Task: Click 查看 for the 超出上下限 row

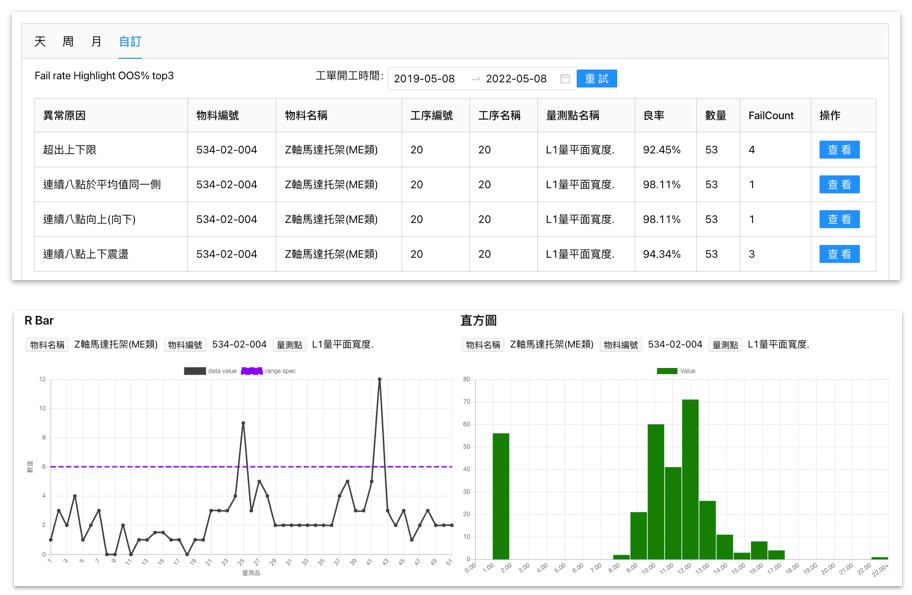Action: click(839, 149)
